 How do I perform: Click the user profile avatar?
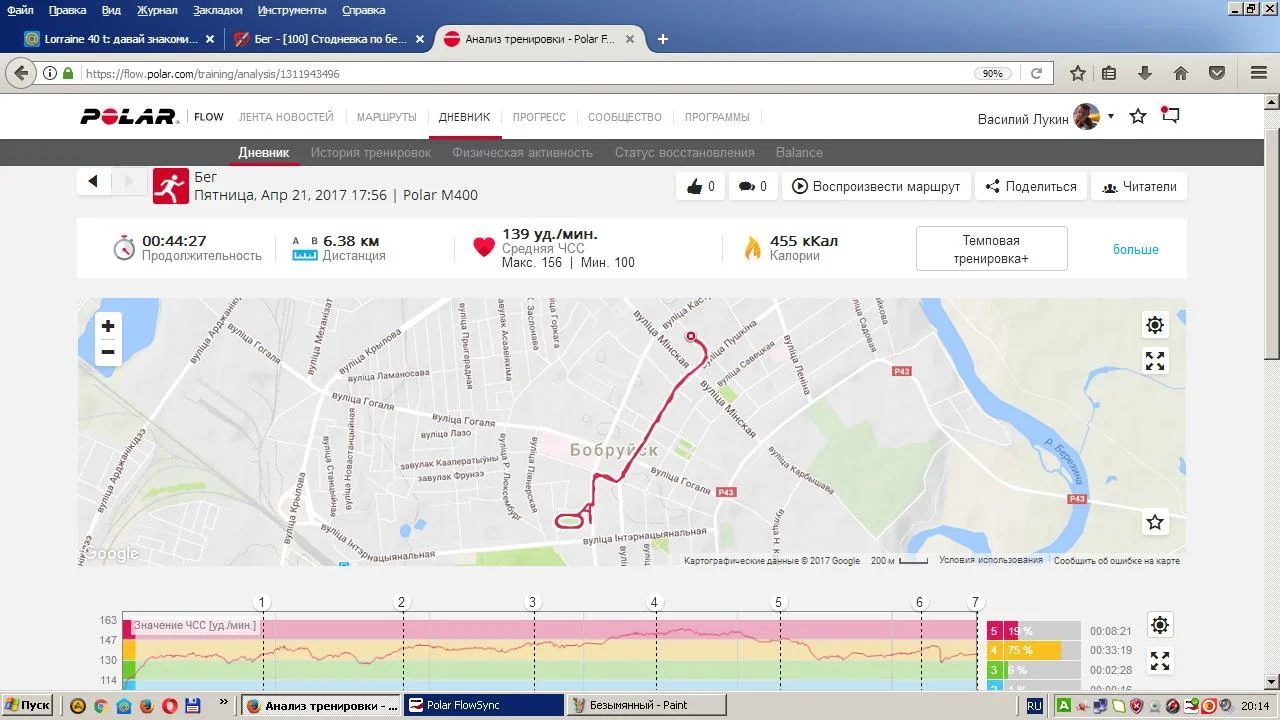click(x=1086, y=117)
